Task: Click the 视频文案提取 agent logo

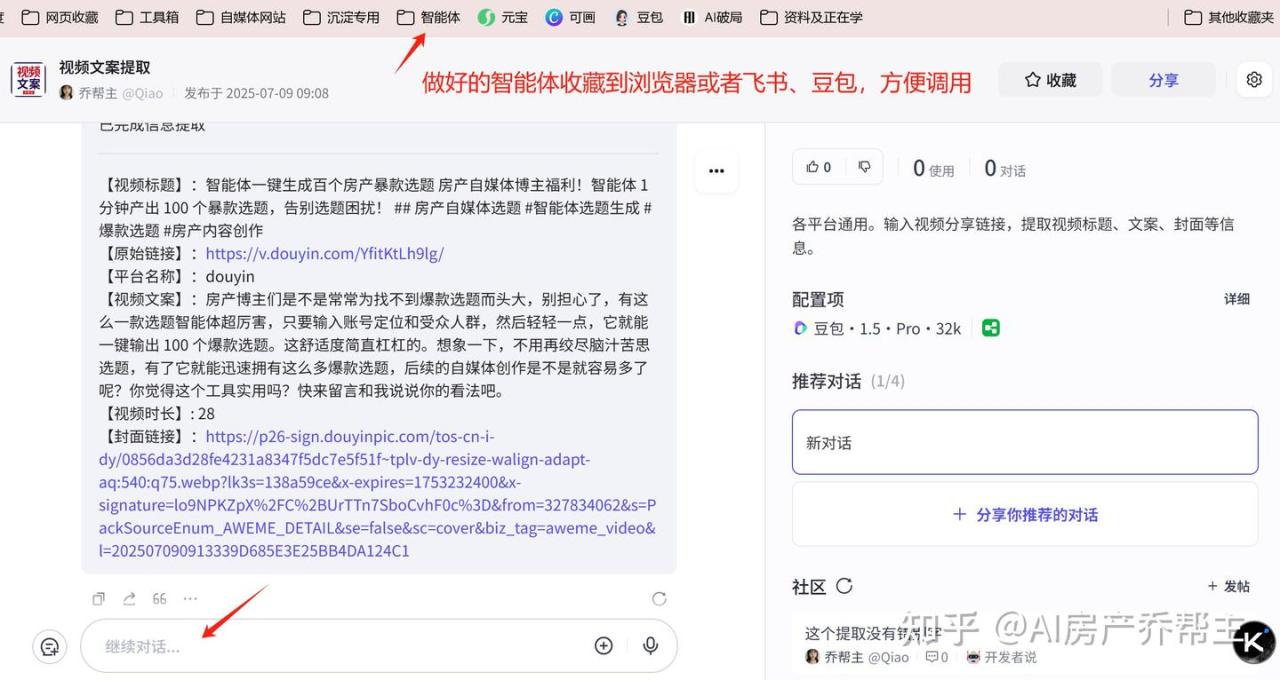Action: pos(29,80)
